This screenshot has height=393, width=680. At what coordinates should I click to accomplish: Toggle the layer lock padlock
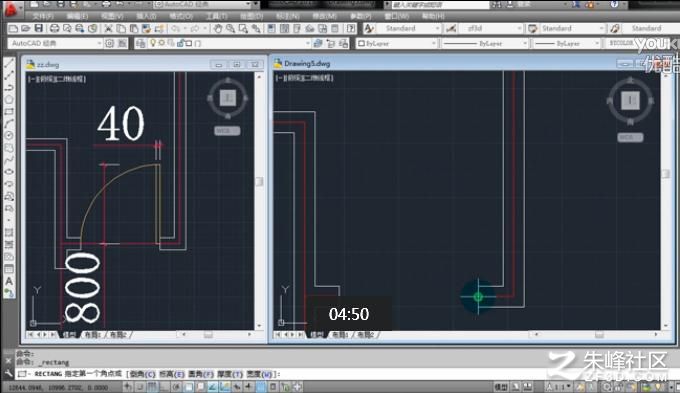(181, 43)
